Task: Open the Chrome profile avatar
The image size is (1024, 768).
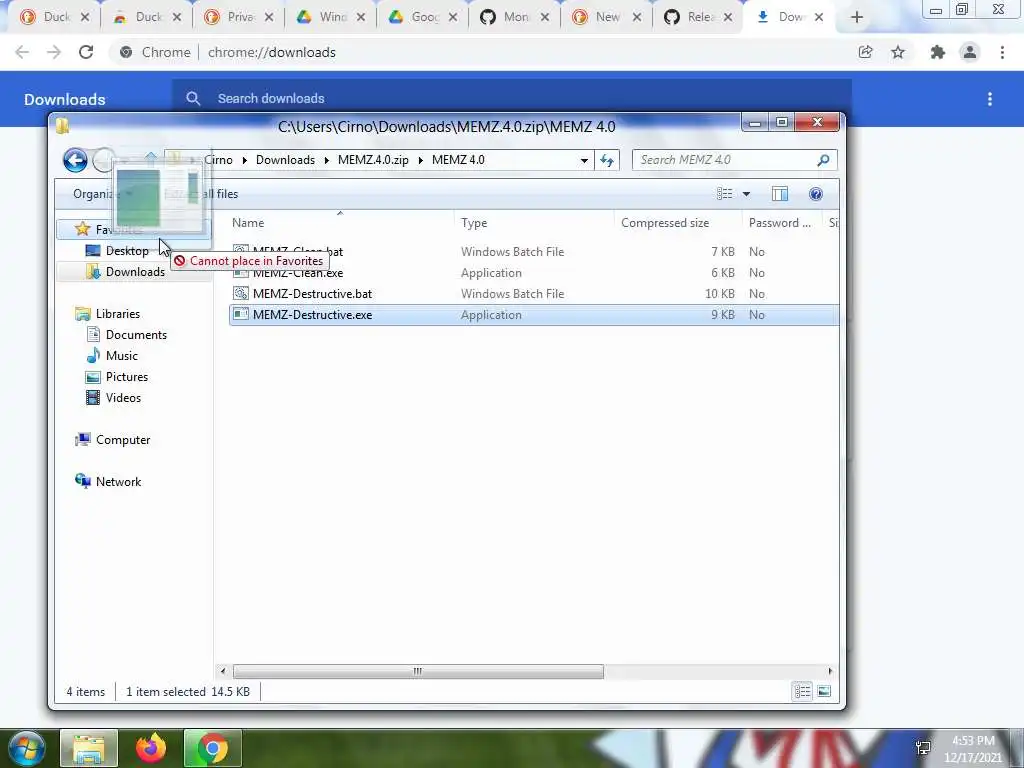Action: (970, 52)
